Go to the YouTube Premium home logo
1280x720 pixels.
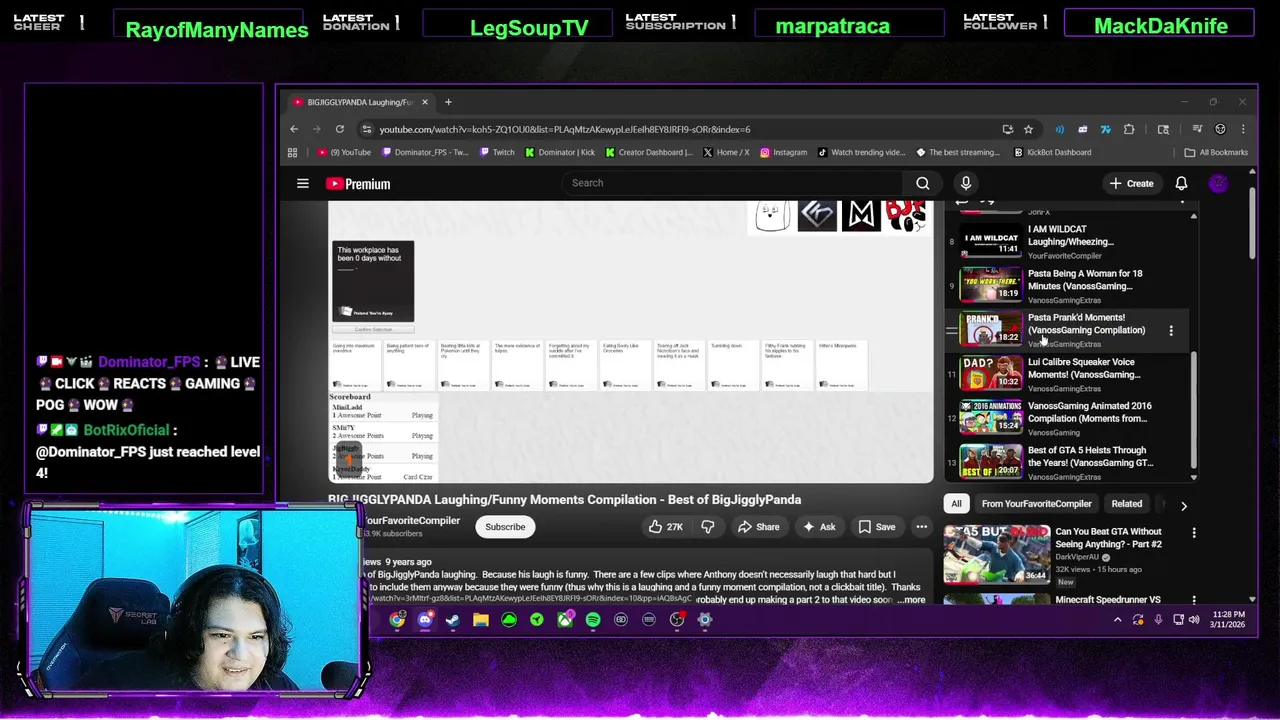pyautogui.click(x=358, y=184)
